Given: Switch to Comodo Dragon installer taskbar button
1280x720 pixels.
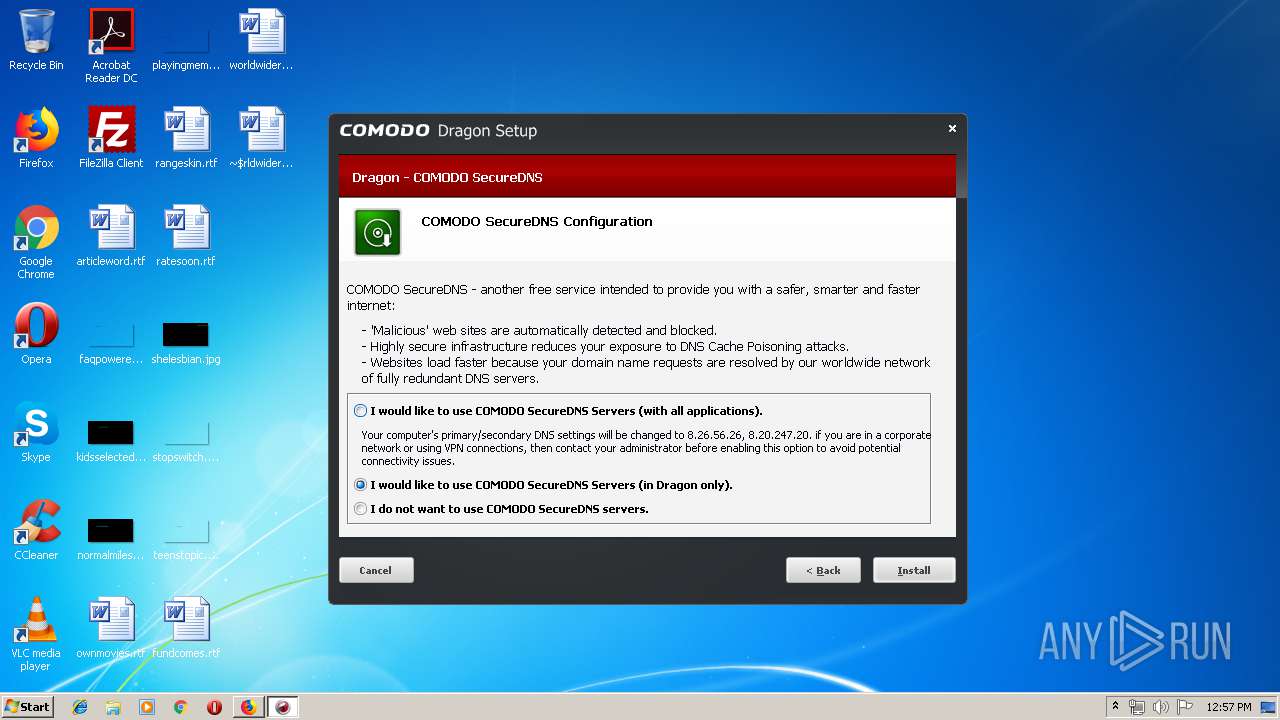Looking at the screenshot, I should point(283,707).
